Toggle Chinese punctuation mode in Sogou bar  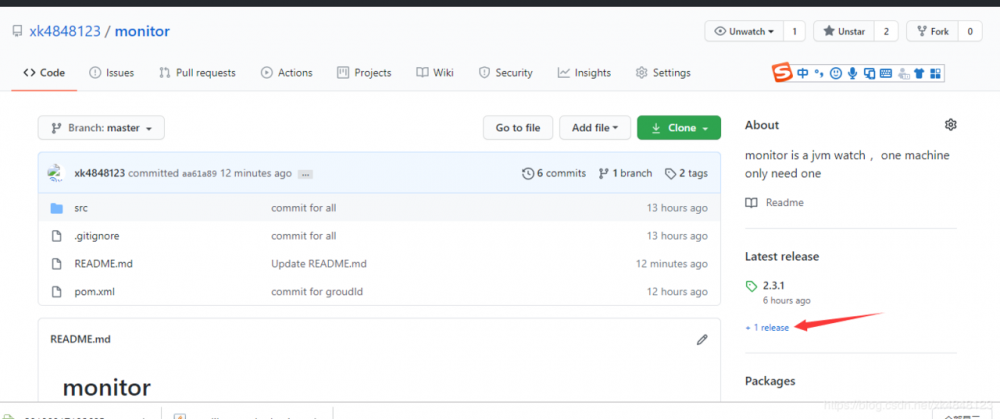819,74
